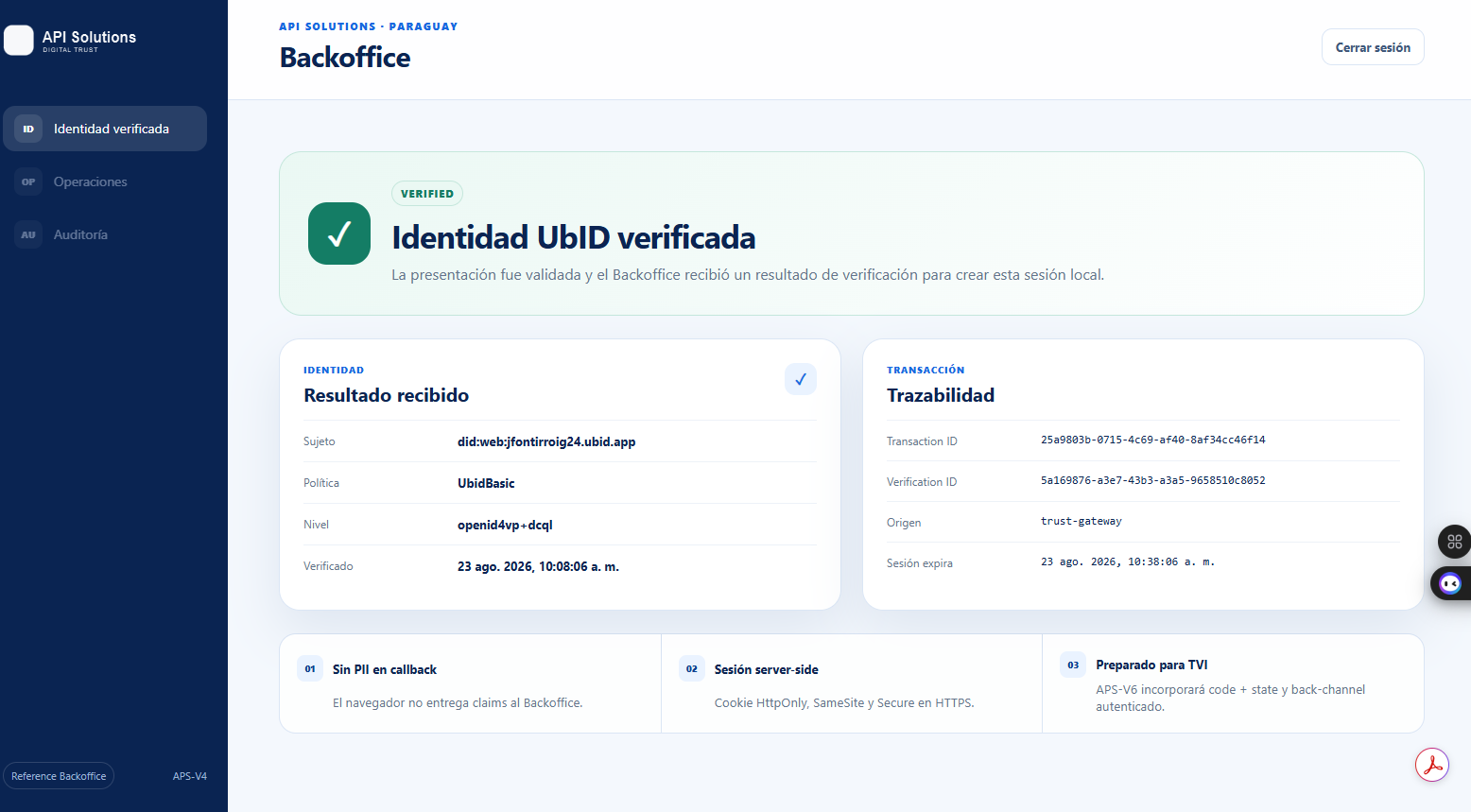Click the Backoffice page title
The height and width of the screenshot is (812, 1471).
[345, 58]
